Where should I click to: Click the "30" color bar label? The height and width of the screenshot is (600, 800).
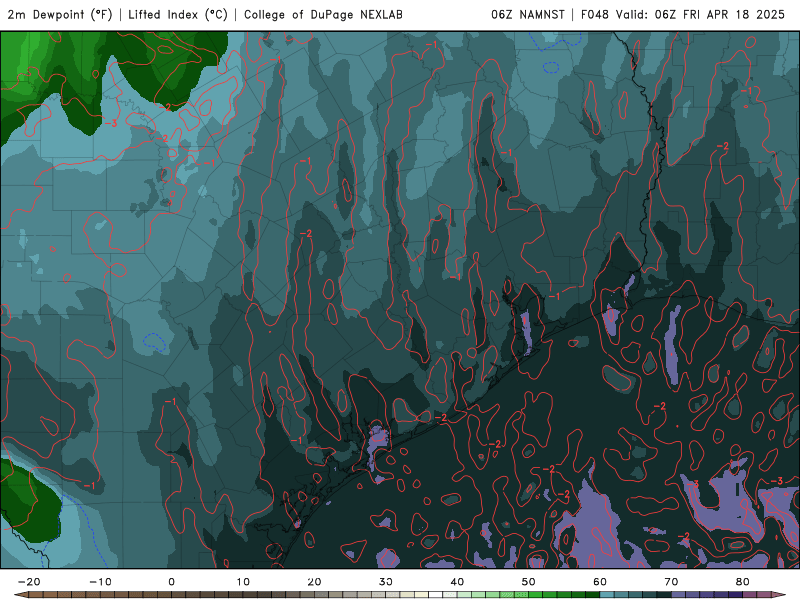386,582
